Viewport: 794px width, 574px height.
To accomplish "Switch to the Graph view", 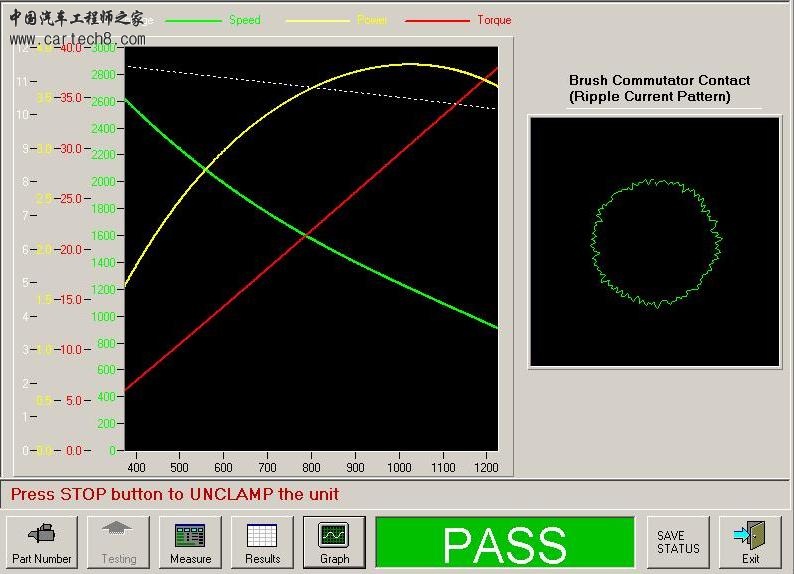I will coord(334,543).
